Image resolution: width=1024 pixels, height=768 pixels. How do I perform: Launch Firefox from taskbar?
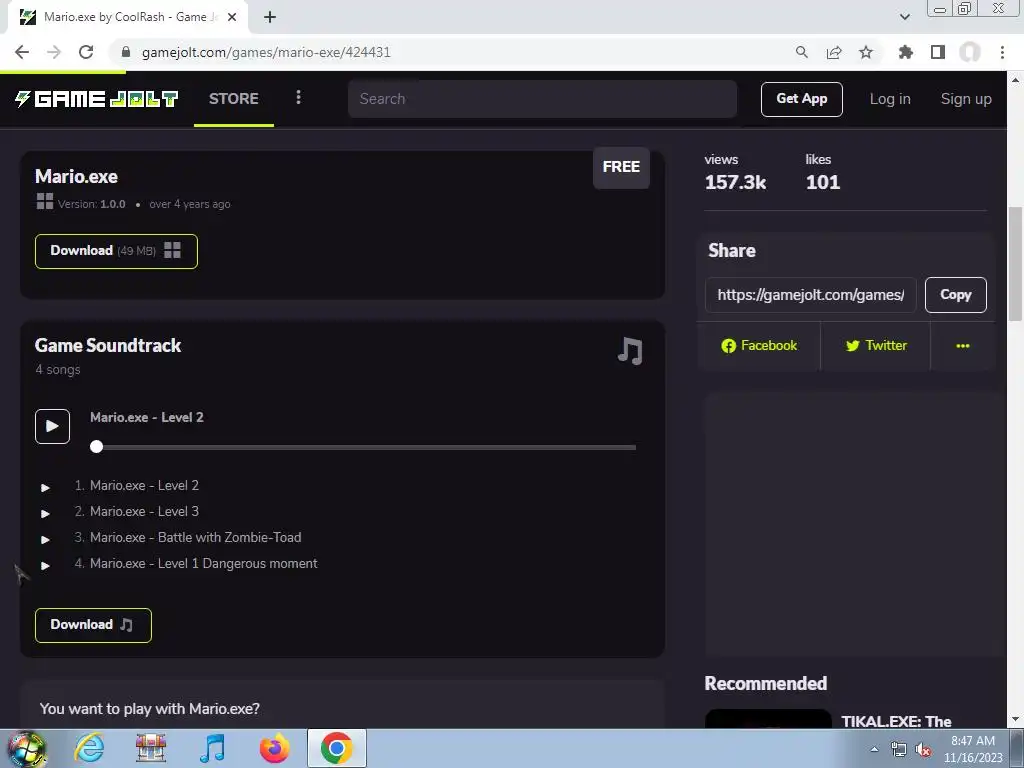(274, 748)
